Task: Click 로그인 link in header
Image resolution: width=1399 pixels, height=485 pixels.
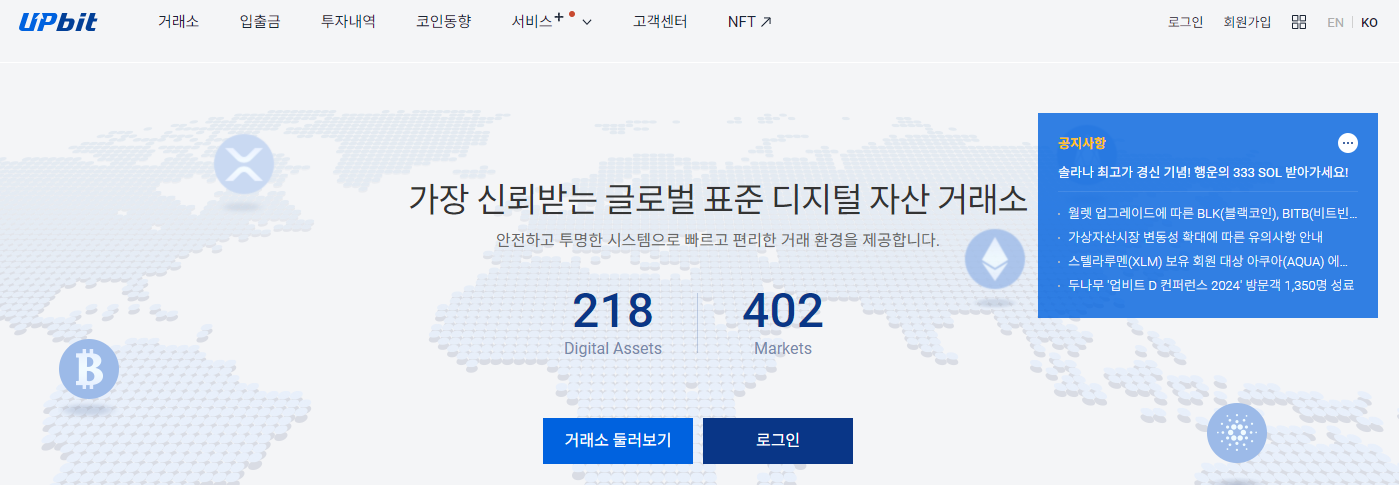Action: tap(1185, 22)
